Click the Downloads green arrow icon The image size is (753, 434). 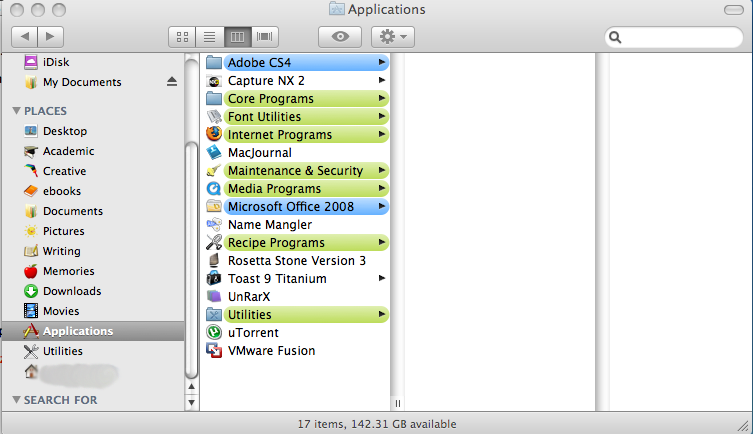click(x=31, y=291)
